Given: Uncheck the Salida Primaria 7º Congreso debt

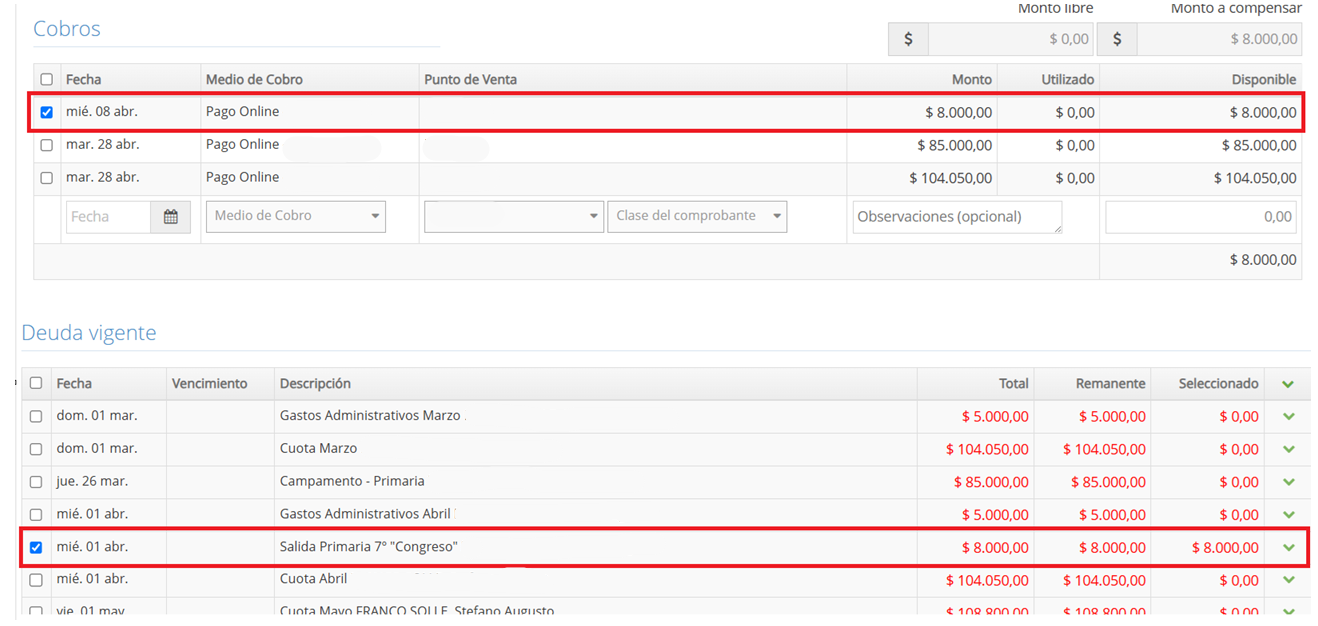Looking at the screenshot, I should pyautogui.click(x=36, y=548).
